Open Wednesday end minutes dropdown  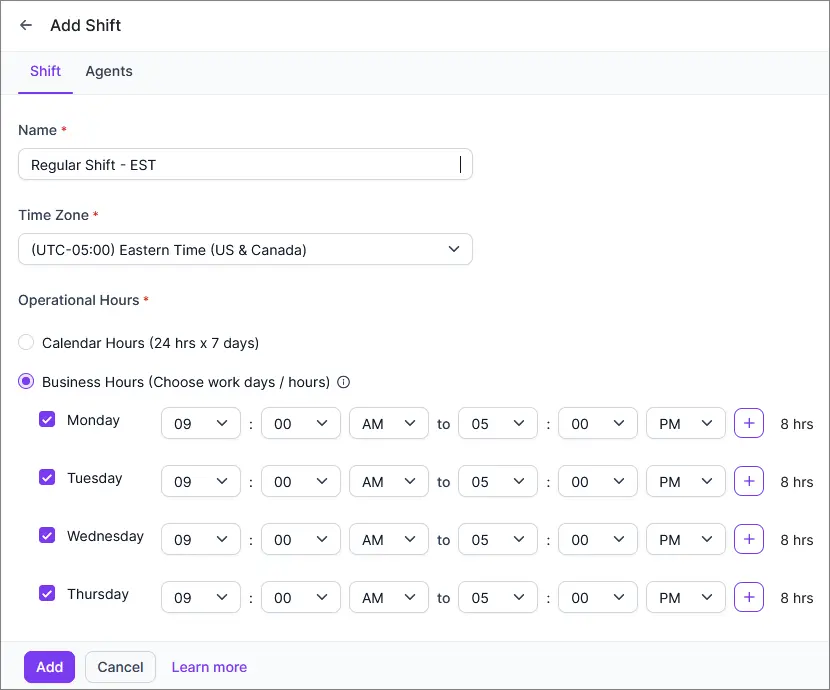598,539
